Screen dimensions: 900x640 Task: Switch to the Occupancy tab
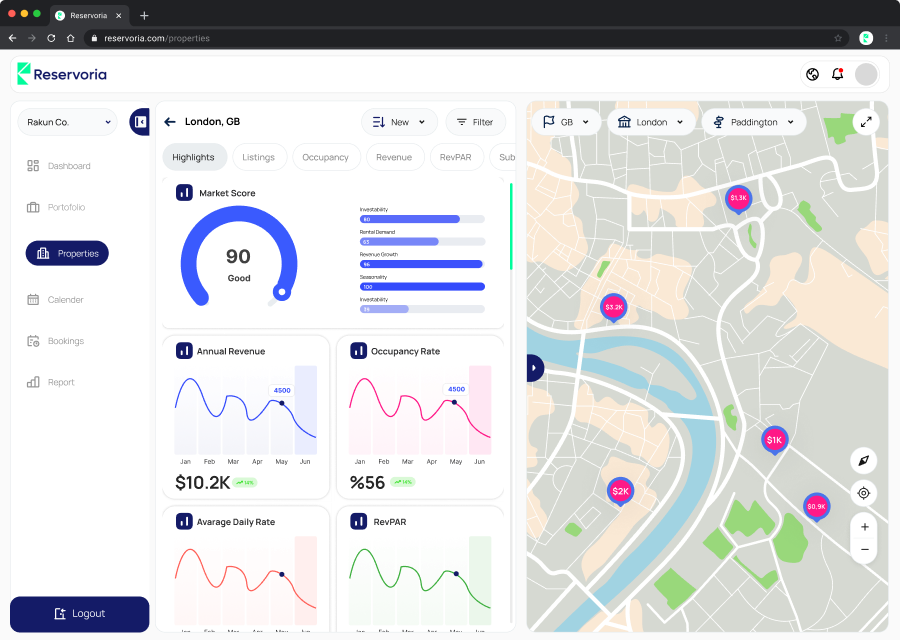[326, 157]
